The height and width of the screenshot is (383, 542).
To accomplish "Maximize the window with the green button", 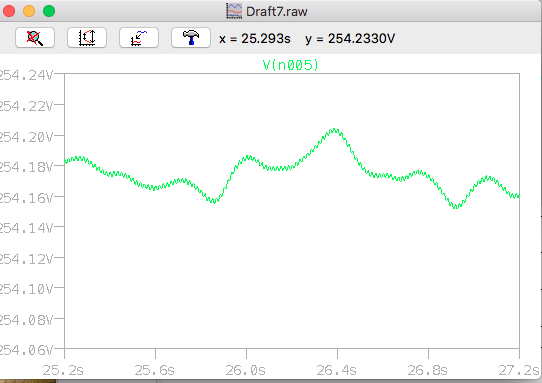I will [x=49, y=11].
